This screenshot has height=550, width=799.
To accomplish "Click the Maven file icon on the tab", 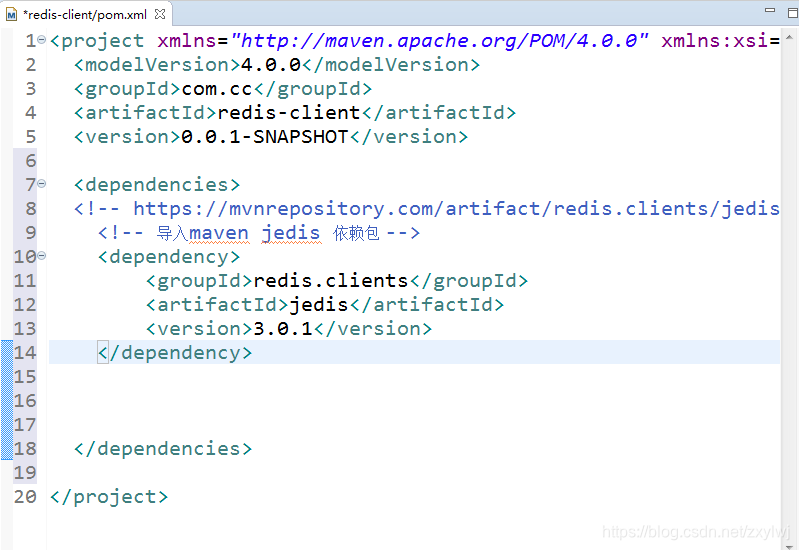I will [x=11, y=15].
